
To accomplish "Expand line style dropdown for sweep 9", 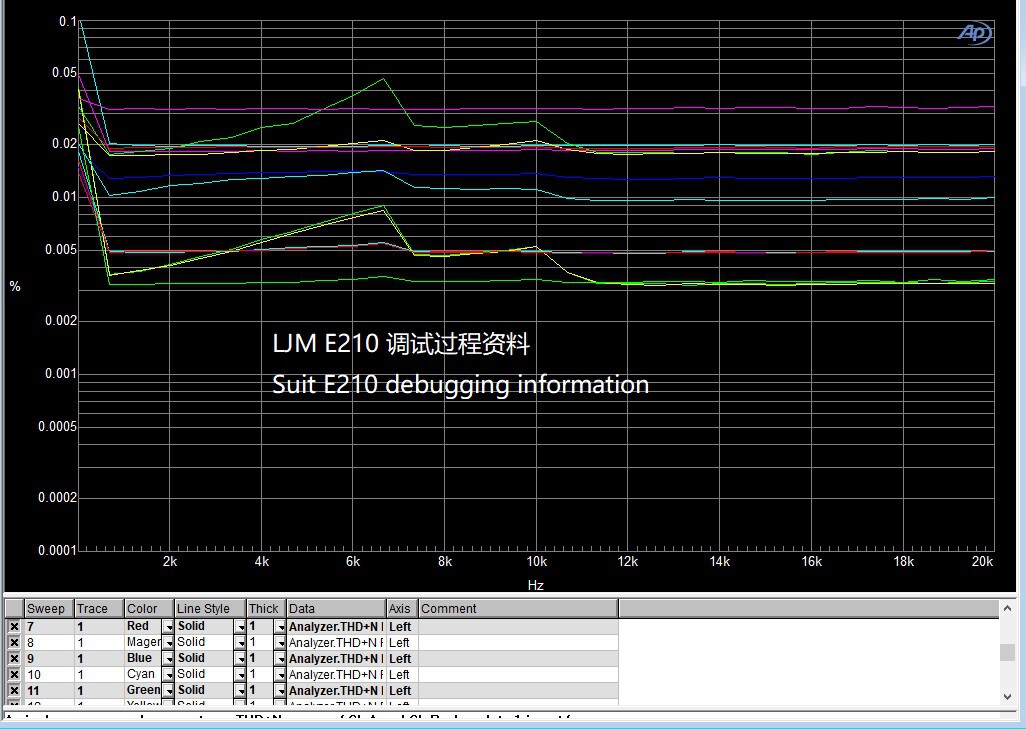I will click(x=240, y=659).
